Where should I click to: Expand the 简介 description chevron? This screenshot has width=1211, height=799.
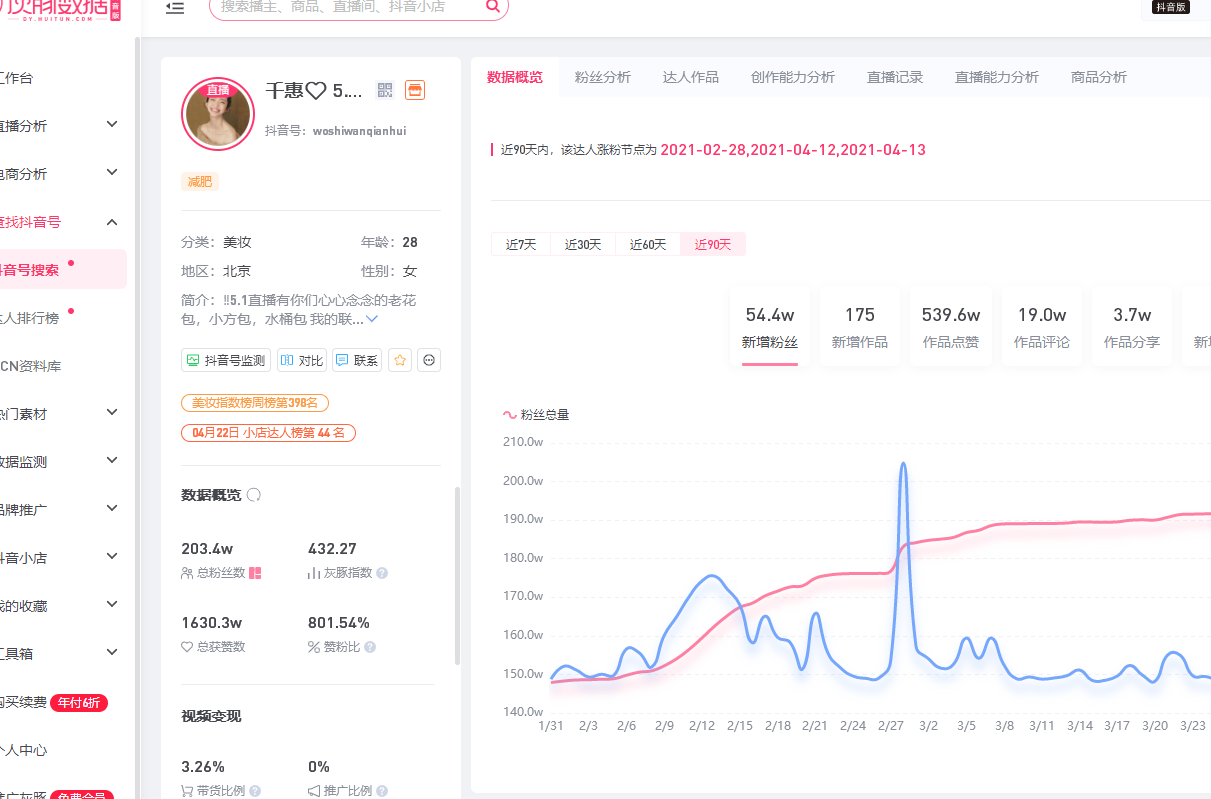[x=372, y=319]
